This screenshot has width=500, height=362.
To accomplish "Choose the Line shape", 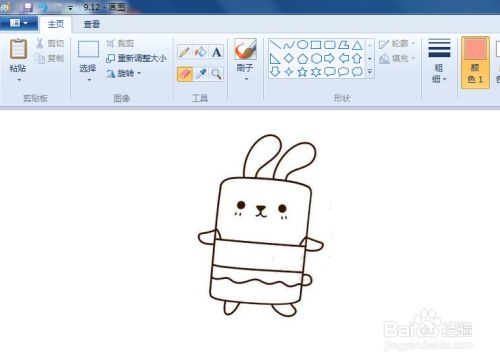I will click(x=275, y=44).
